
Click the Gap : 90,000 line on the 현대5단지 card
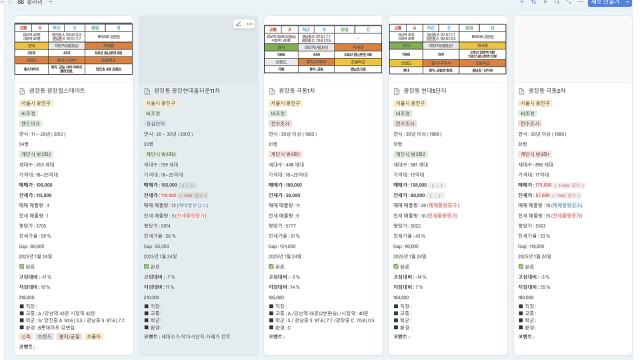(406, 246)
